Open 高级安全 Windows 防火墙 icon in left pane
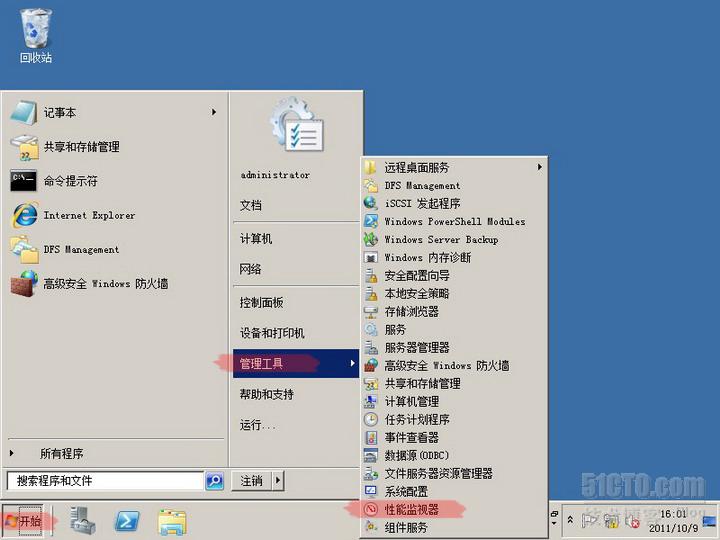This screenshot has width=720, height=540. pos(24,283)
